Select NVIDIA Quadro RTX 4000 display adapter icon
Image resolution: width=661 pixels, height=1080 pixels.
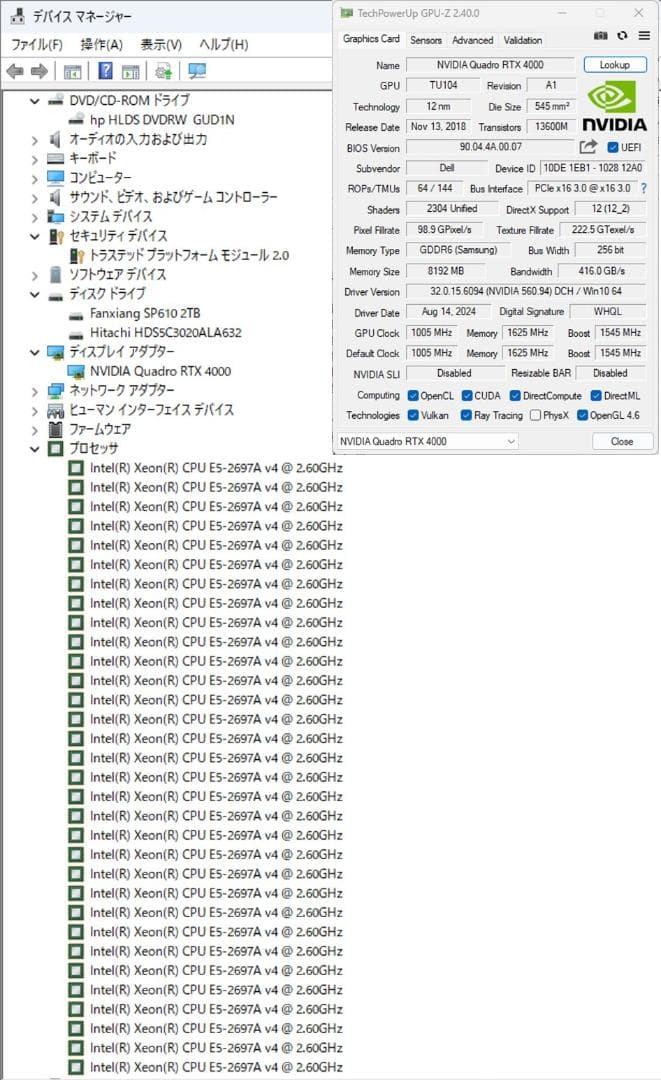point(76,371)
